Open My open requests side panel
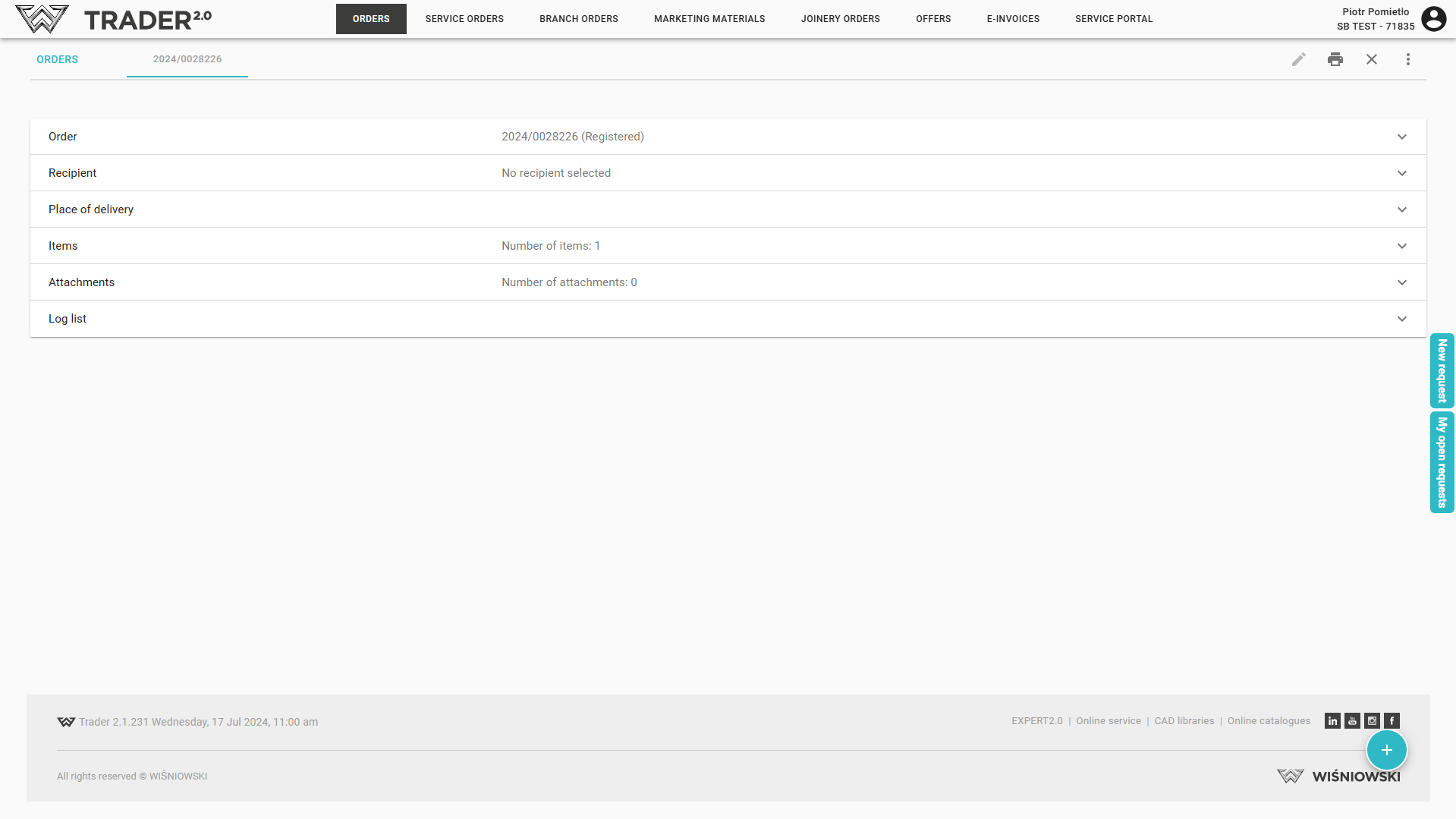The width and height of the screenshot is (1456, 819). (x=1442, y=461)
